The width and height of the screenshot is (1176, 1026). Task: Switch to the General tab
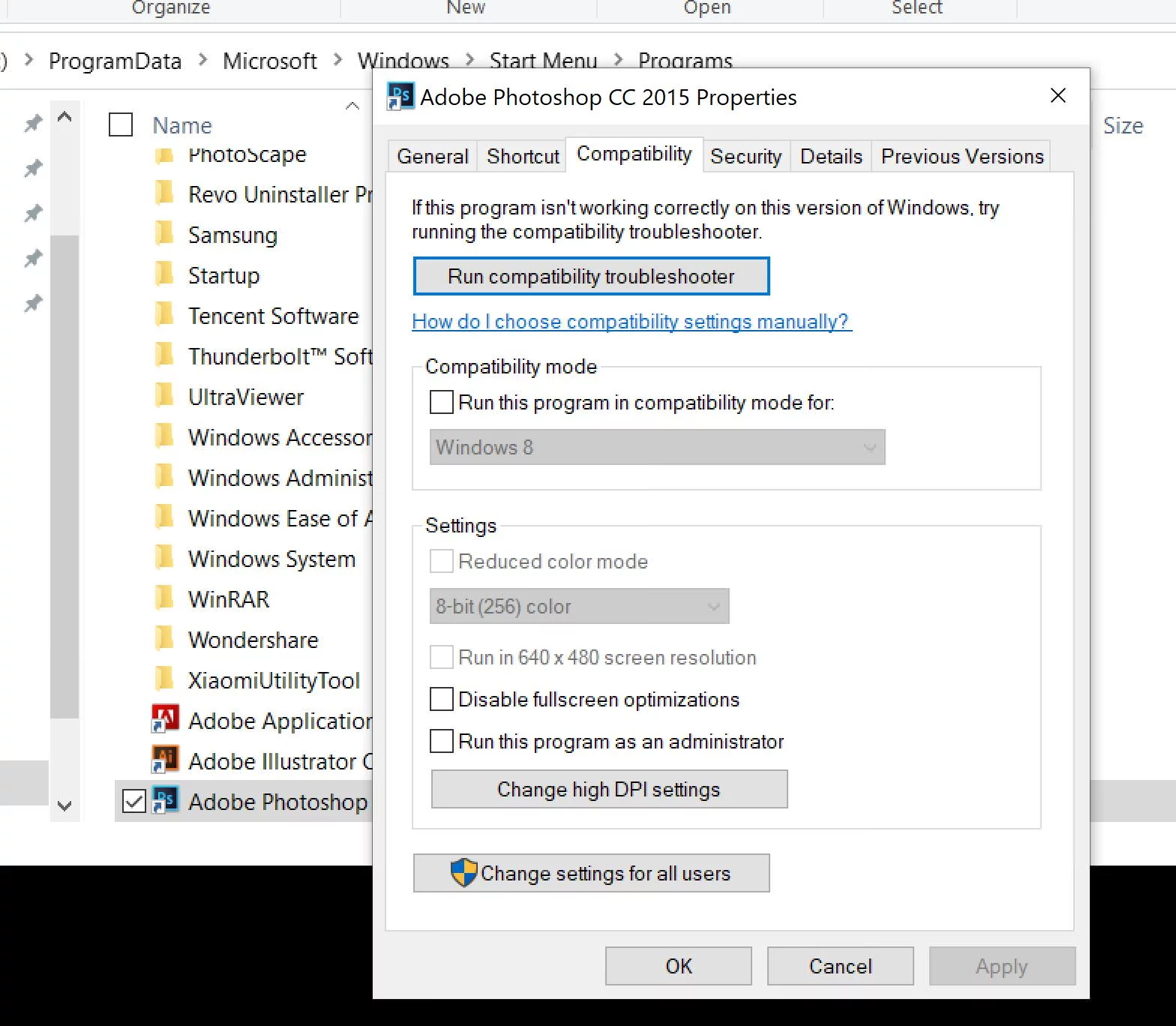coord(433,156)
